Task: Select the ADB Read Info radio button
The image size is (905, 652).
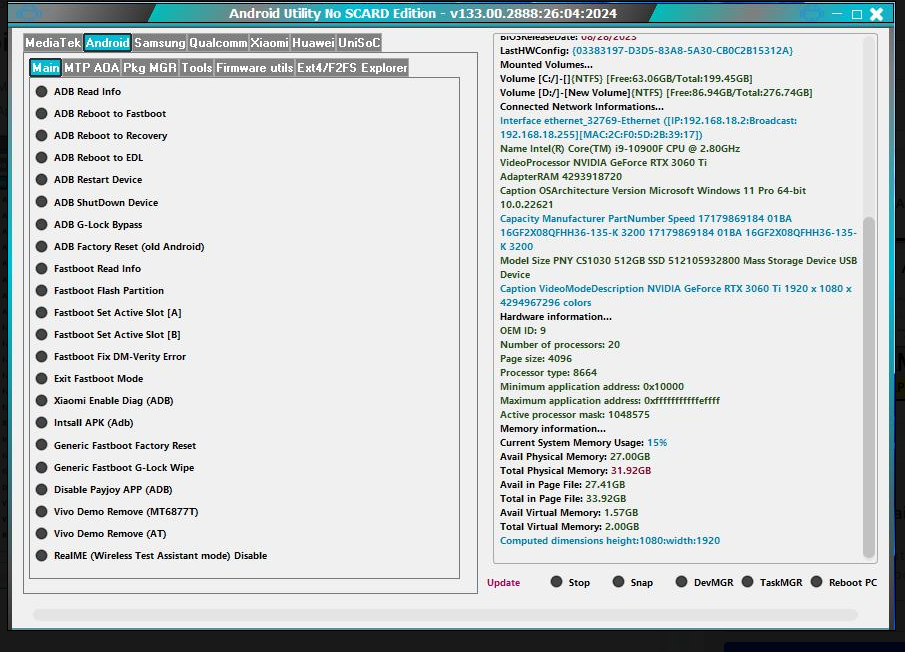Action: (x=42, y=92)
